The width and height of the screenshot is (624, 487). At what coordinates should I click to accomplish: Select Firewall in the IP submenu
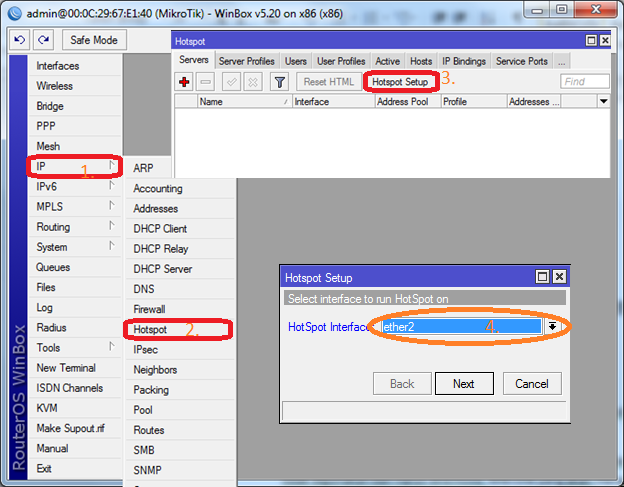tap(180, 309)
